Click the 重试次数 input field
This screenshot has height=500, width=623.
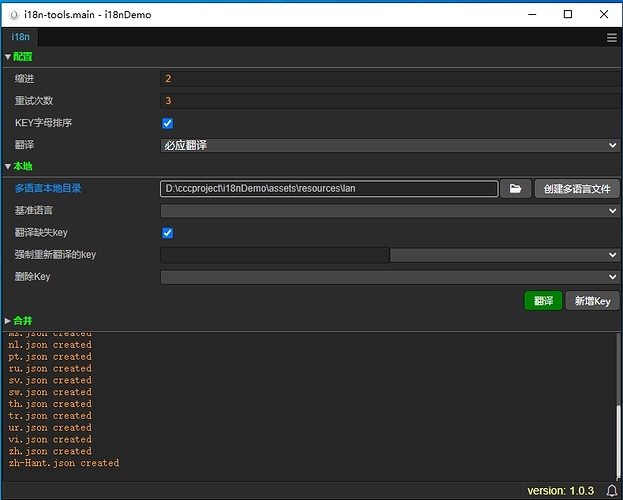tap(391, 101)
